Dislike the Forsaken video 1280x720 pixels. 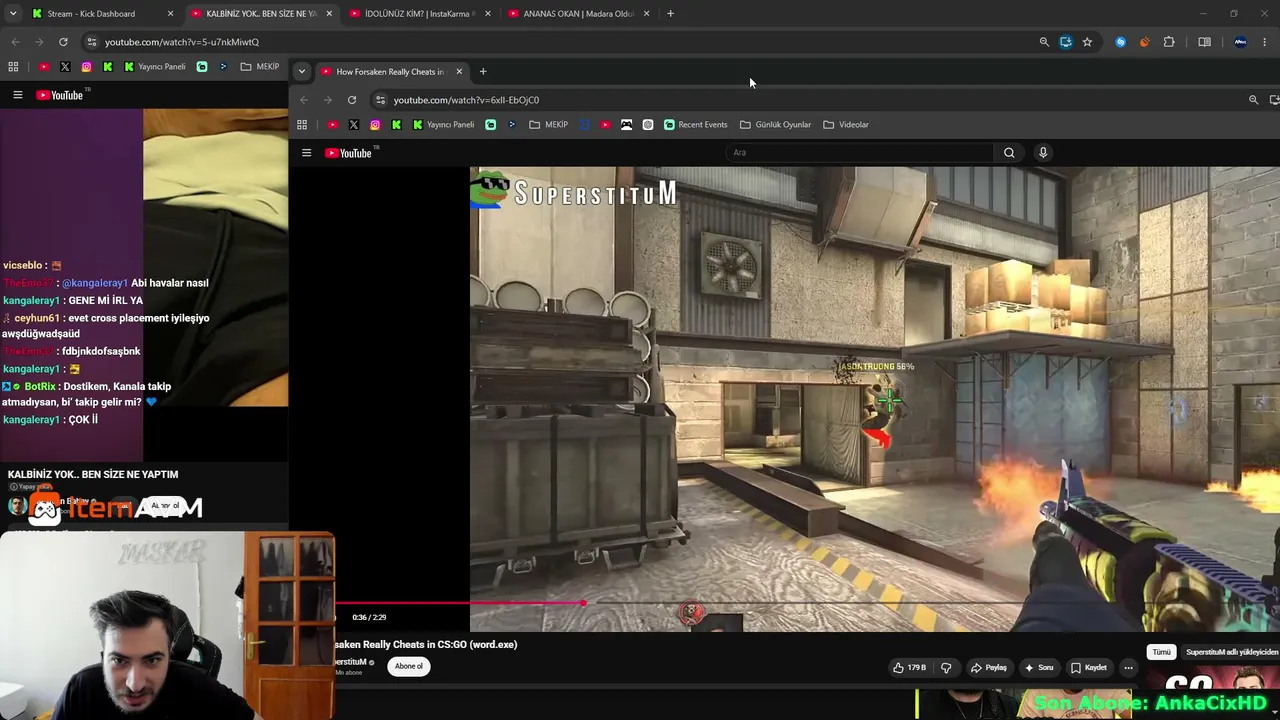click(946, 668)
